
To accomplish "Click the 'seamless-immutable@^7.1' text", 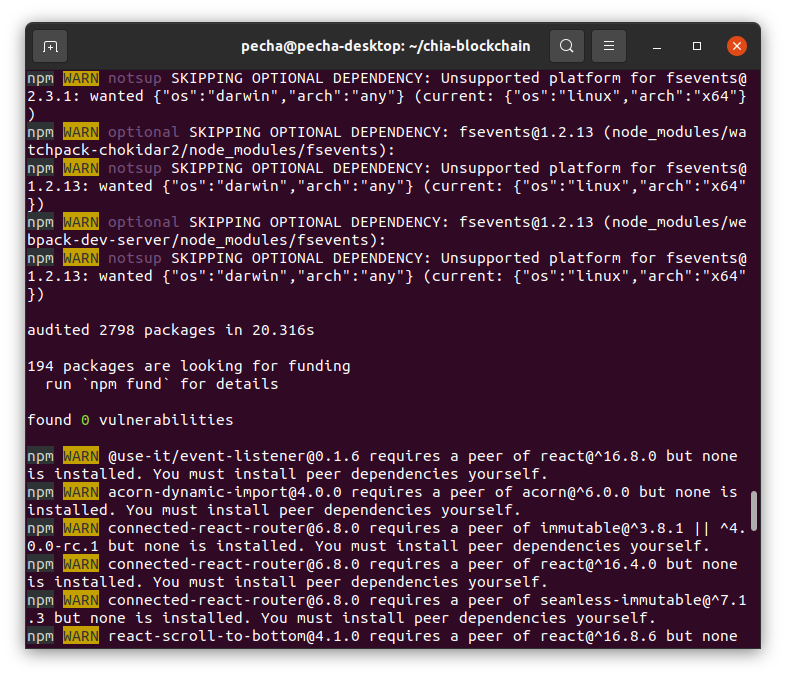I will coord(643,600).
